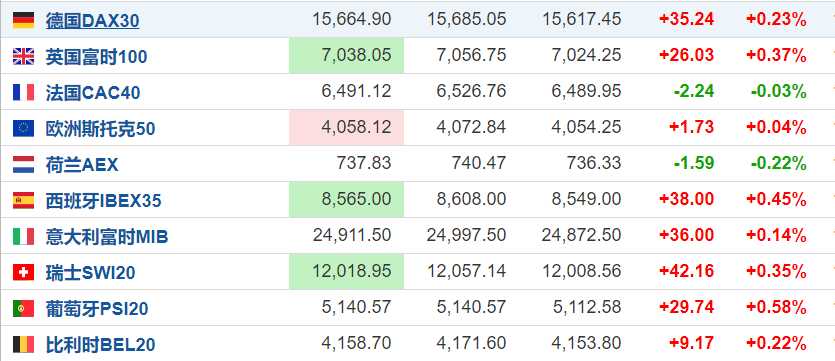Click the EU flag icon

coord(23,128)
